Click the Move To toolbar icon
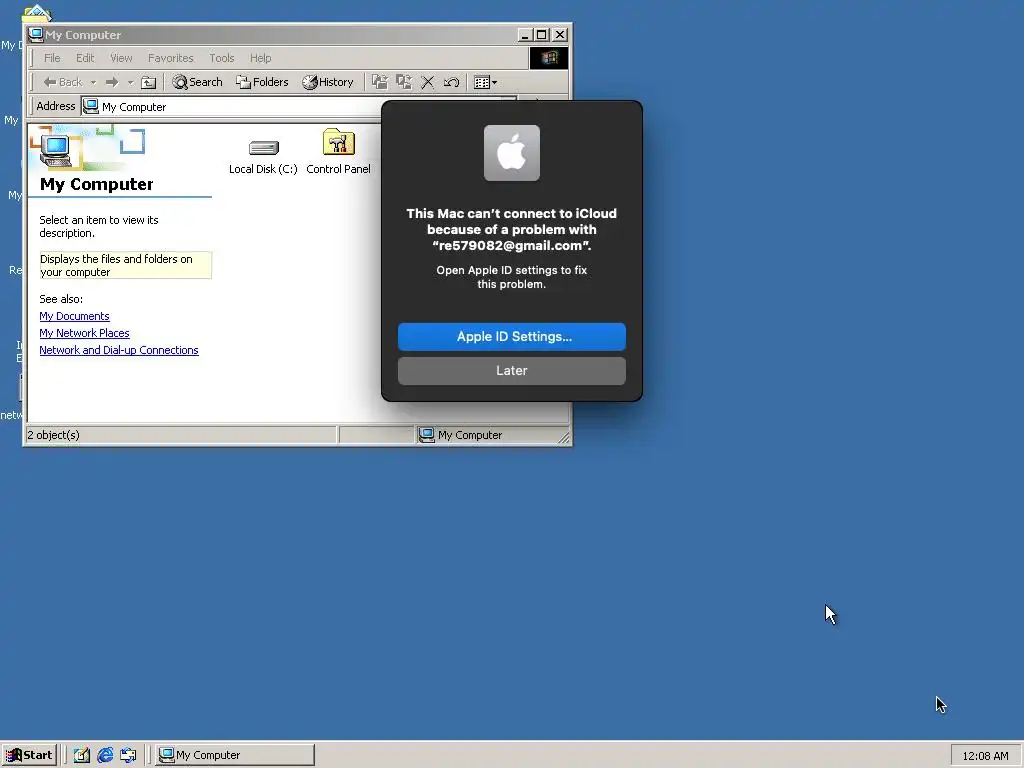 pyautogui.click(x=379, y=82)
